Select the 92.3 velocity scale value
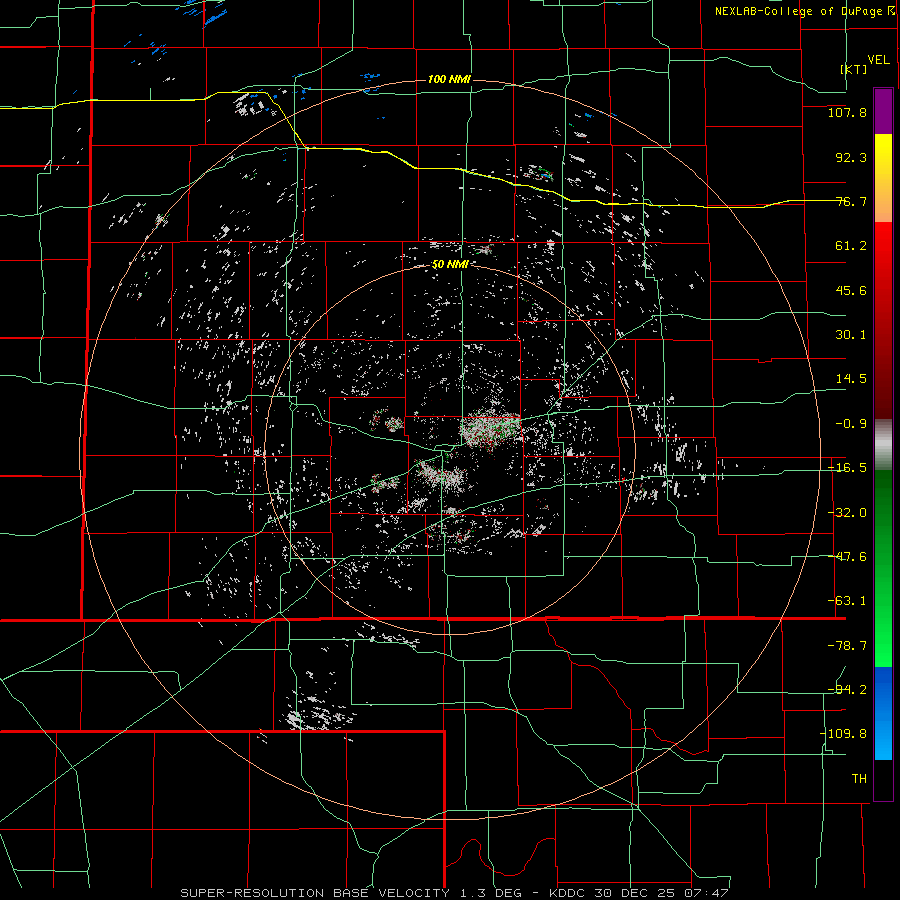 (x=851, y=157)
